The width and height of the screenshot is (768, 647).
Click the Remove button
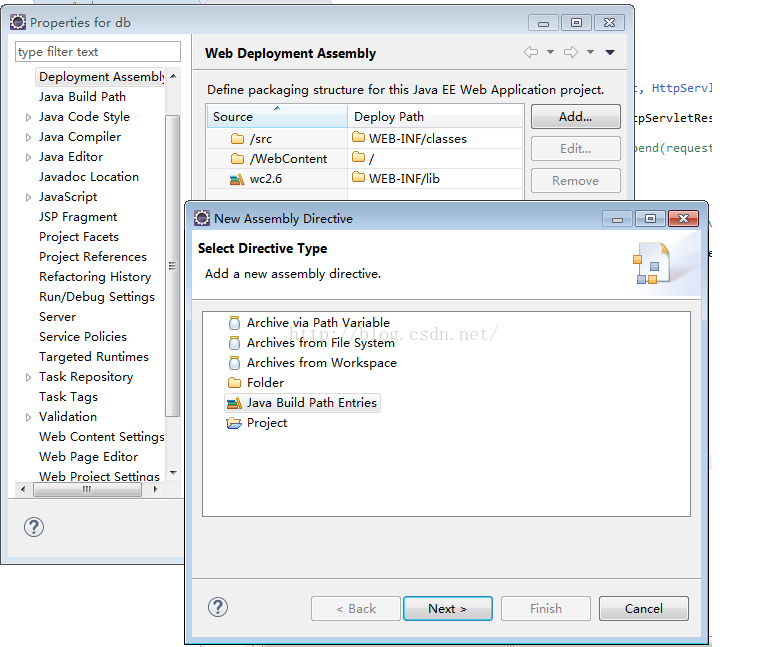tap(576, 181)
